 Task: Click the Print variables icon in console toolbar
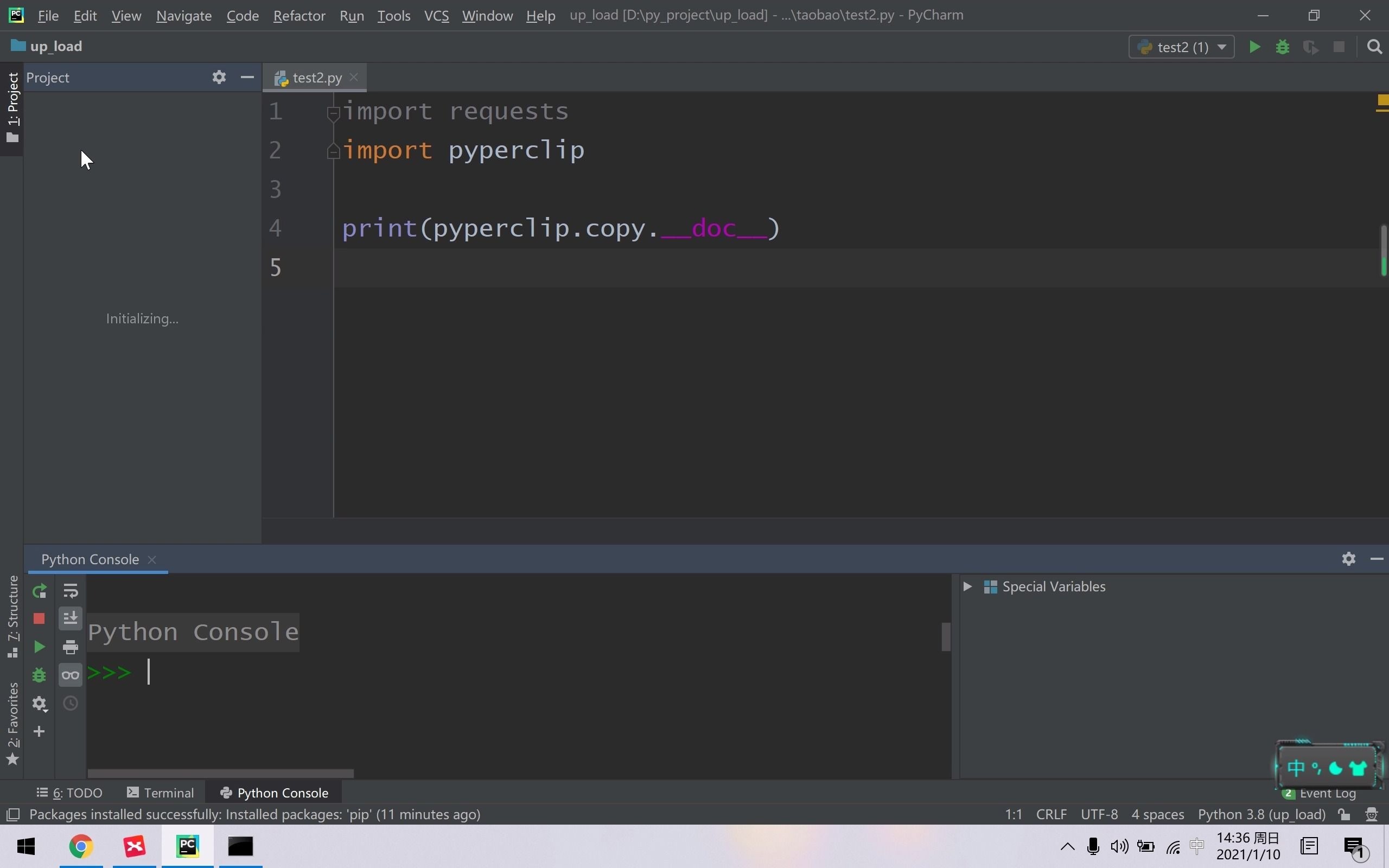(x=71, y=647)
